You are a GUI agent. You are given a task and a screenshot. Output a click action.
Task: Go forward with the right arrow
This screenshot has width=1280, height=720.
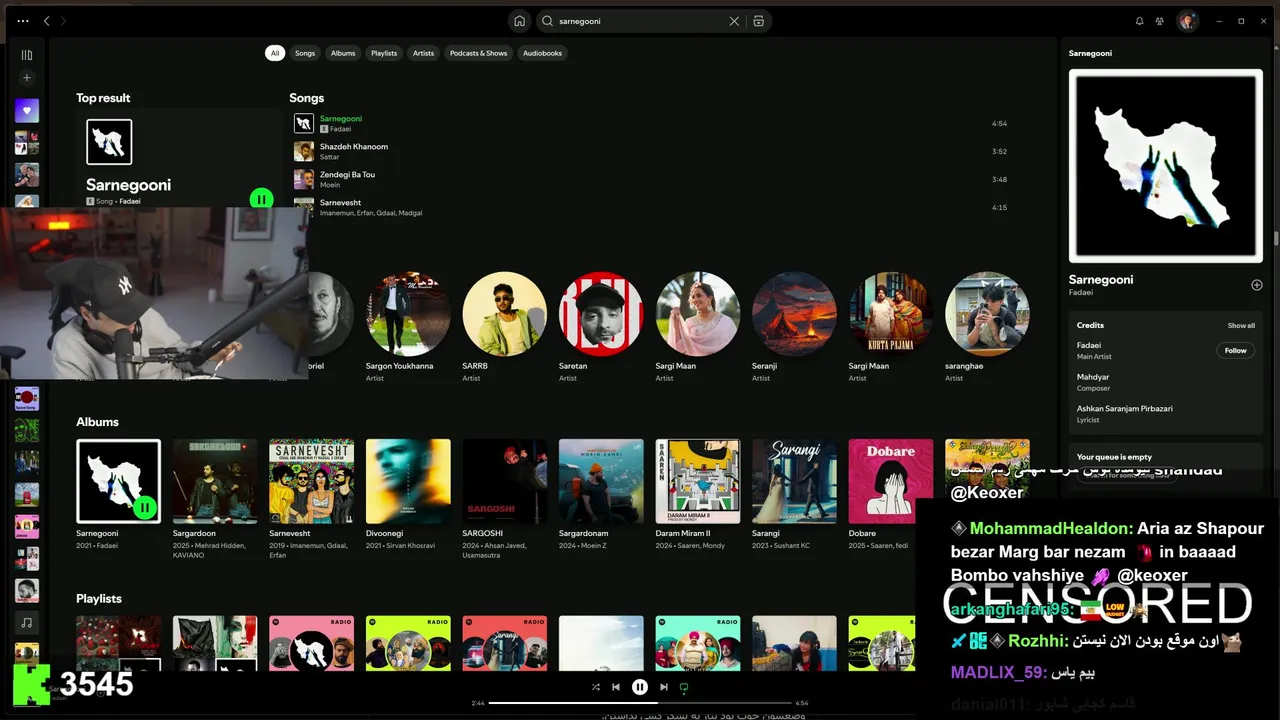click(x=62, y=21)
